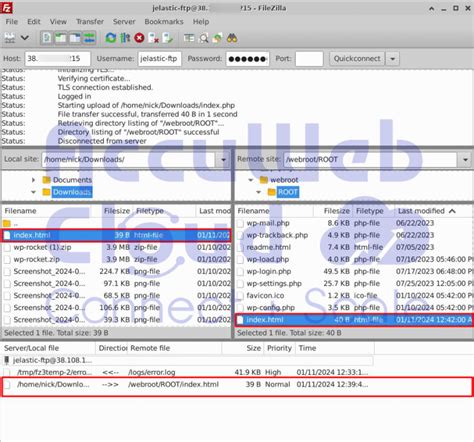Image resolution: width=474 pixels, height=442 pixels.
Task: Click the FileZilla app icon in title bar
Action: click(x=7, y=8)
